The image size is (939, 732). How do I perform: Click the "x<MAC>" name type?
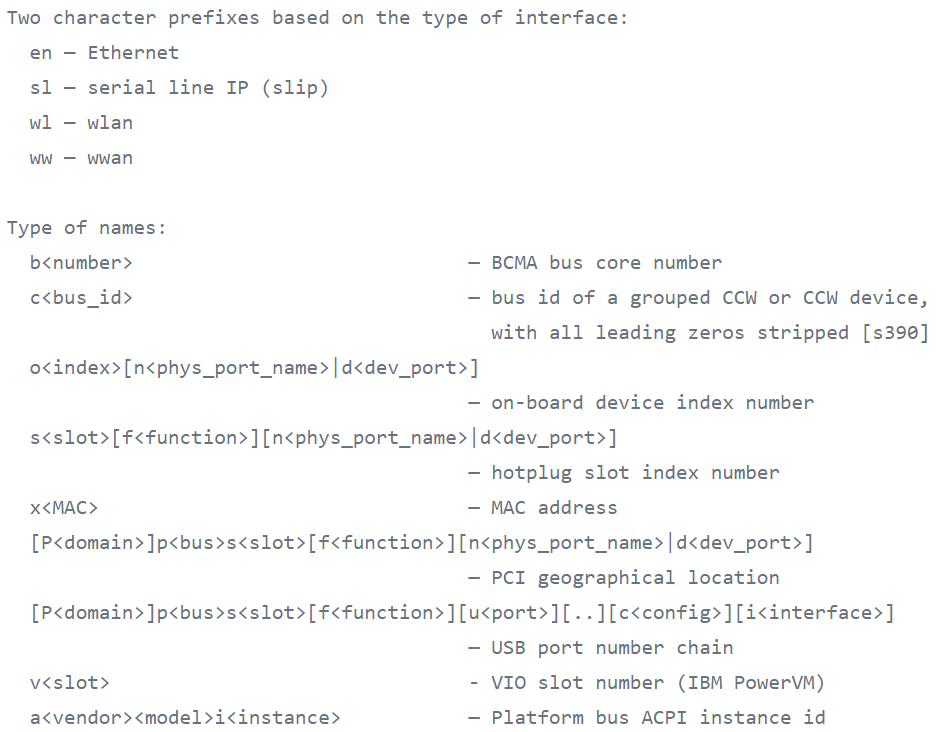tap(64, 508)
